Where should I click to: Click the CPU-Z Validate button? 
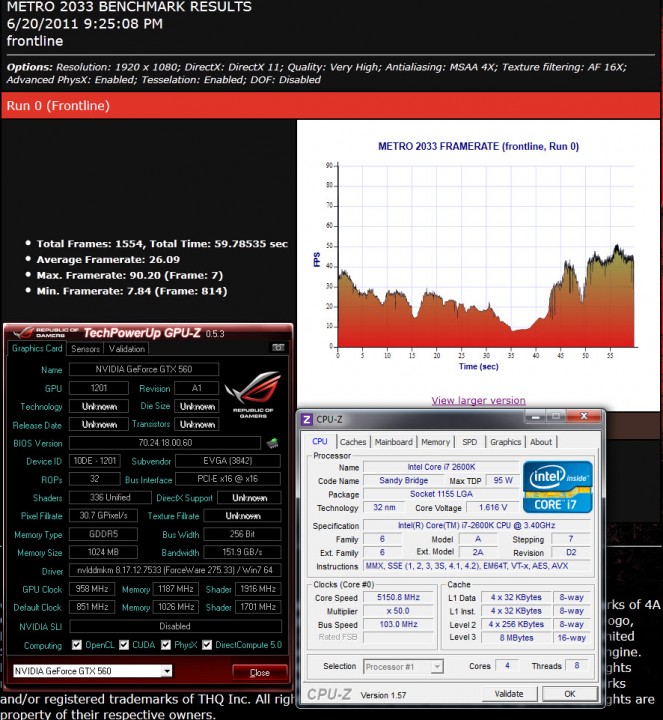click(x=509, y=694)
